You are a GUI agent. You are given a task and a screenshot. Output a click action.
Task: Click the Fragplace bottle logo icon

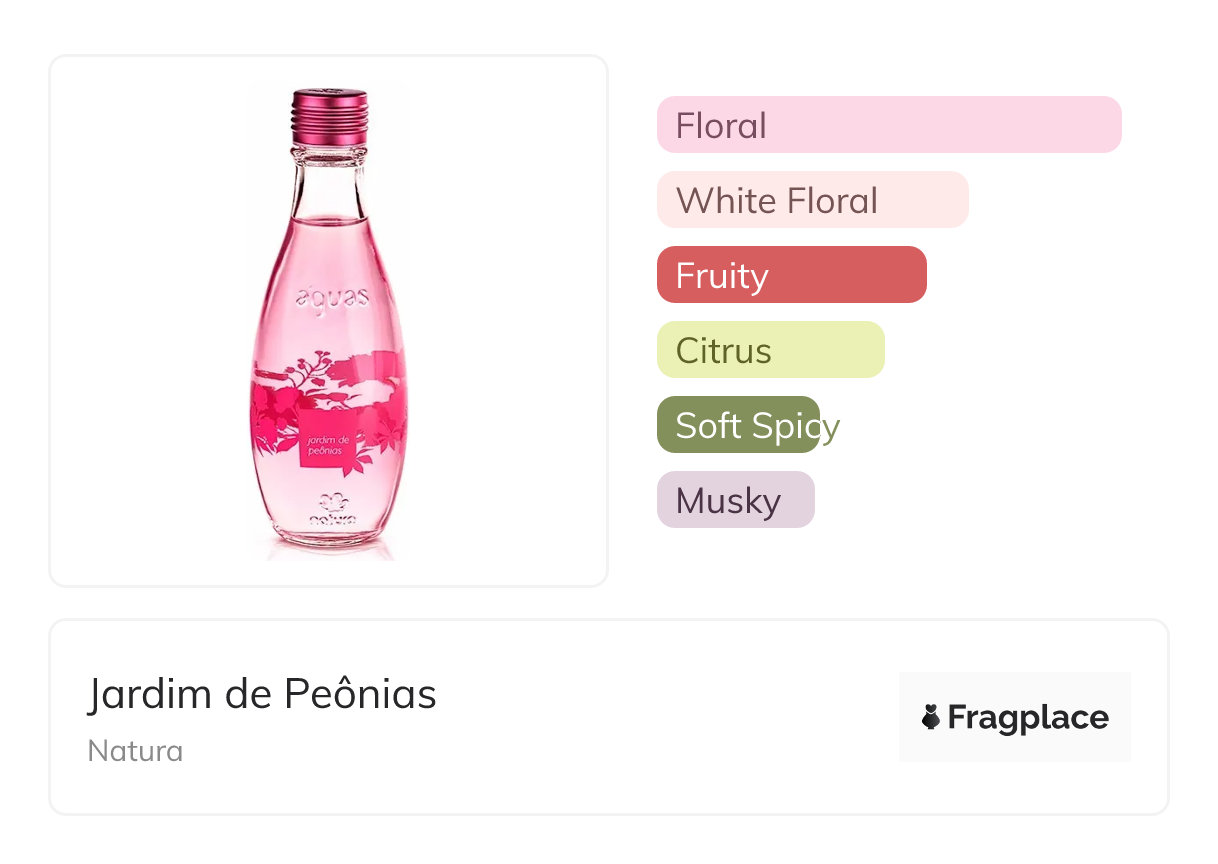tap(931, 717)
